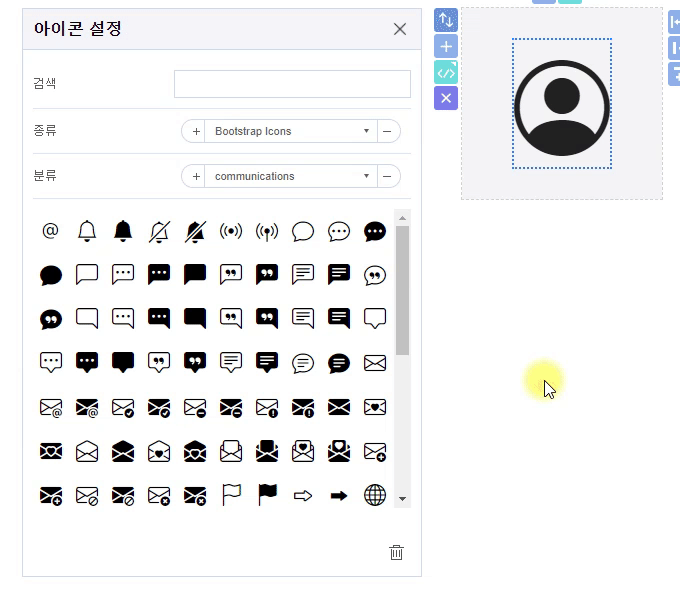Click the icon search input field
The height and width of the screenshot is (592, 680).
(x=292, y=84)
